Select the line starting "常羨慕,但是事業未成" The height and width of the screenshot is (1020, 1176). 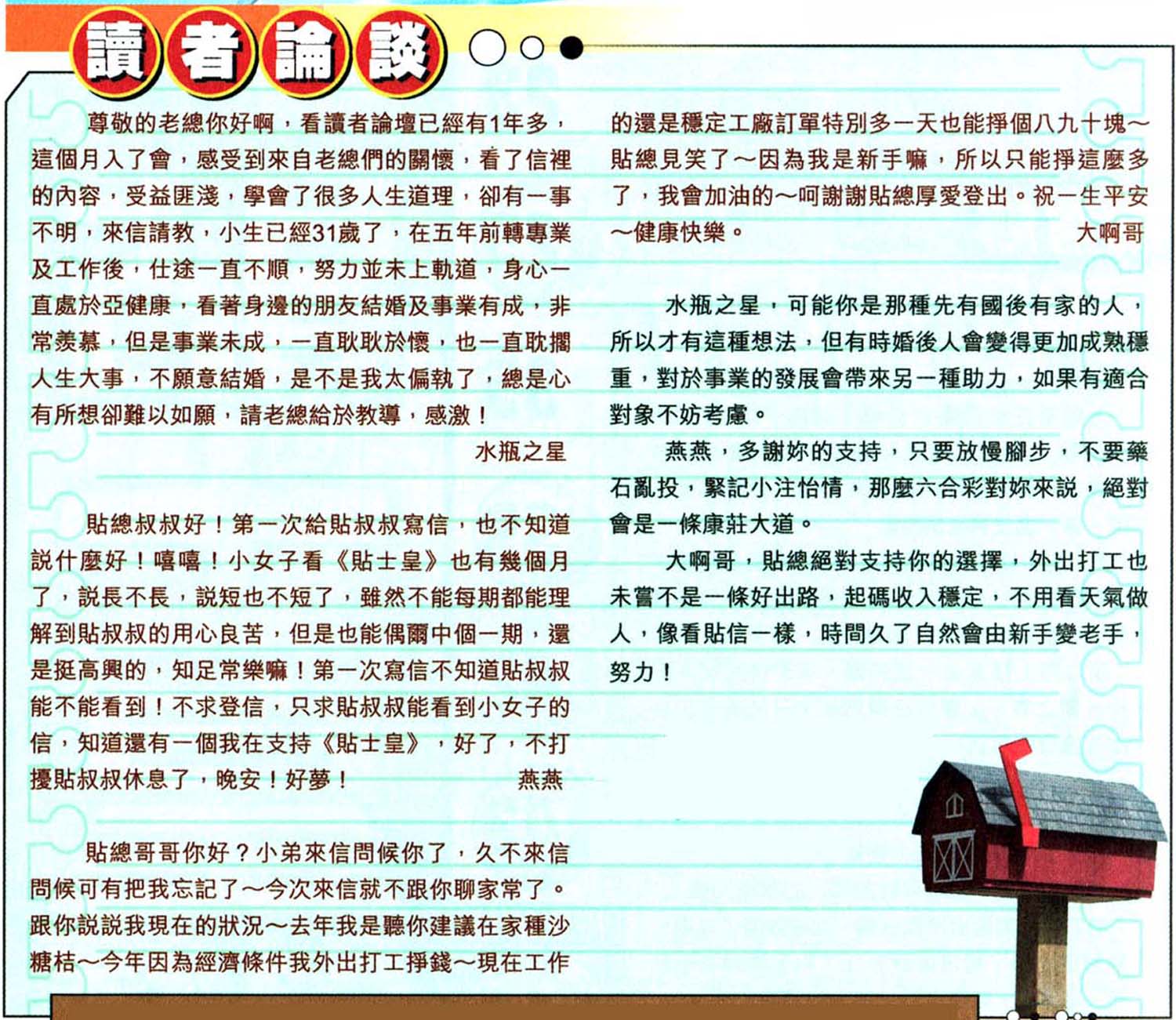(301, 342)
